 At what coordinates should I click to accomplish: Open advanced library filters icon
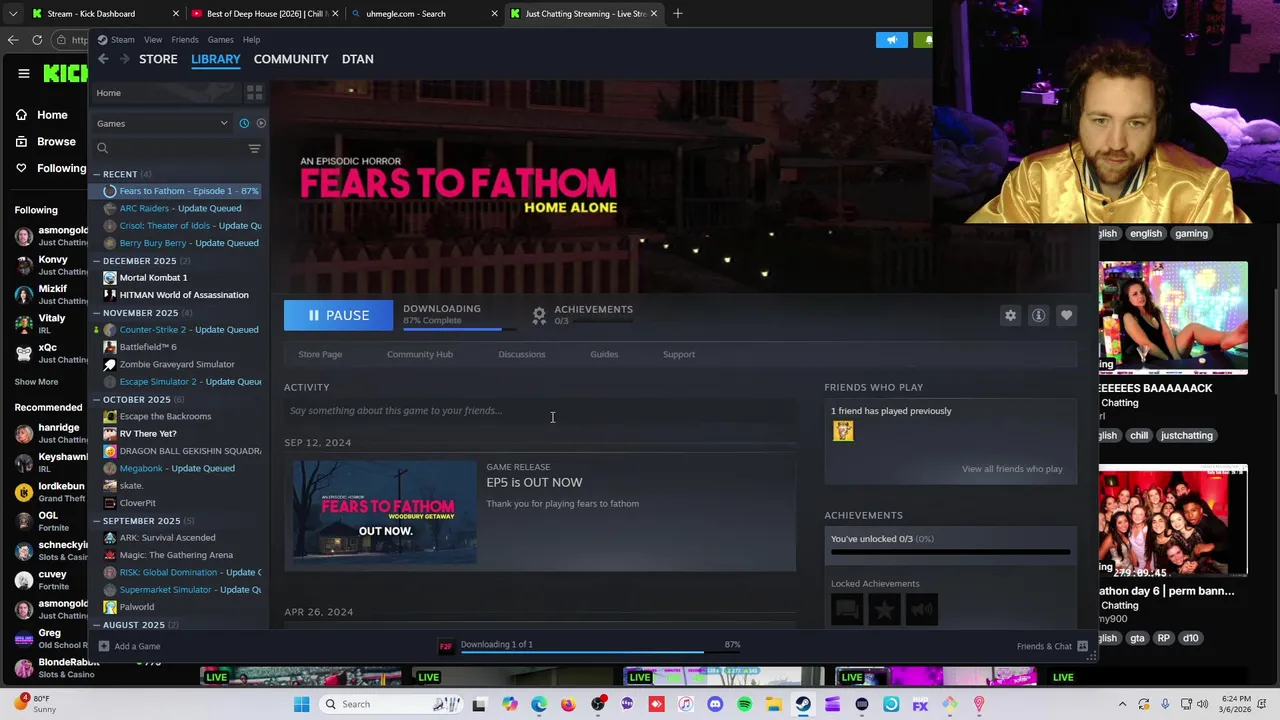(x=254, y=148)
